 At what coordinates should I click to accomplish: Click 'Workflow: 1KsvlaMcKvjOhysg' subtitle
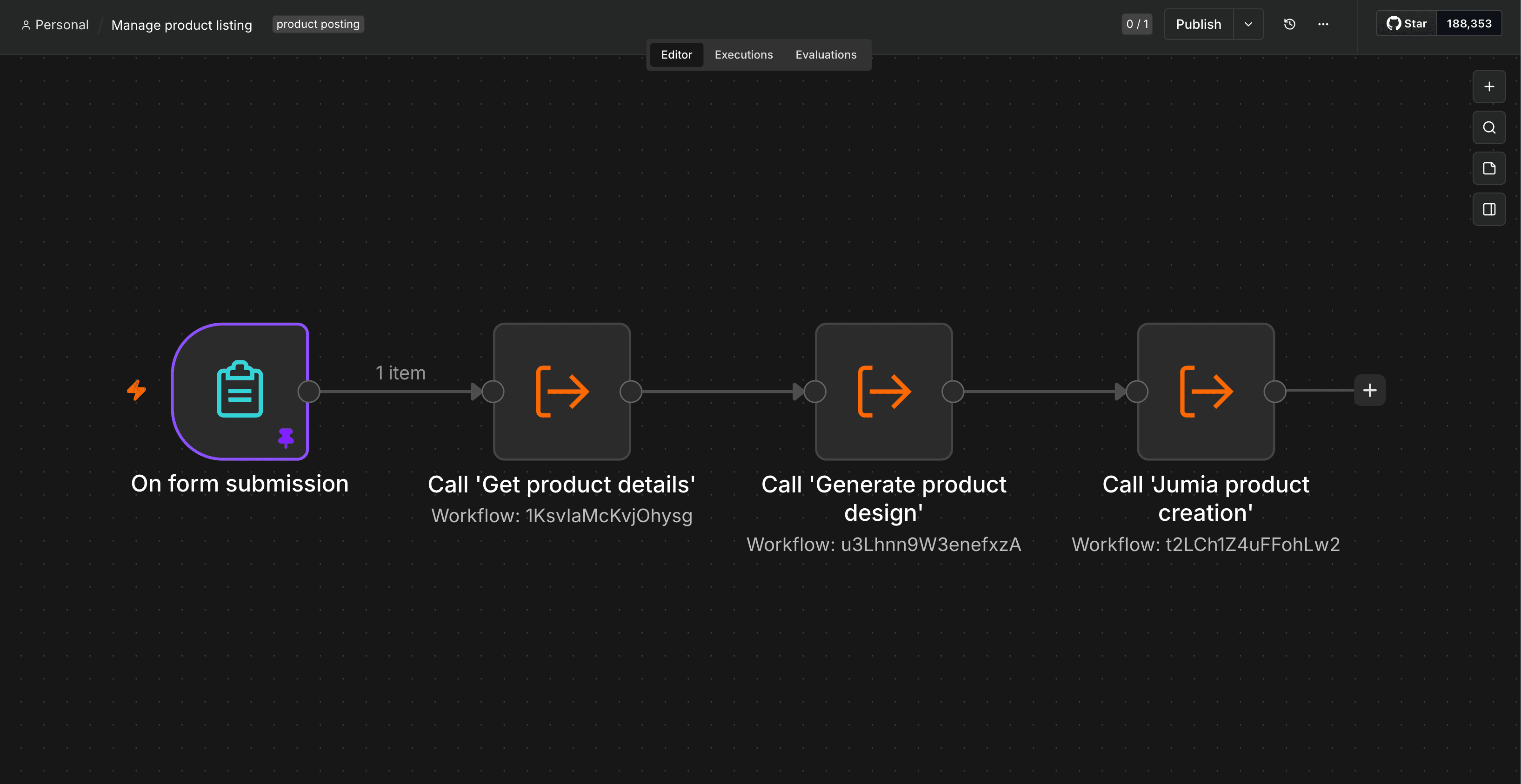point(561,515)
